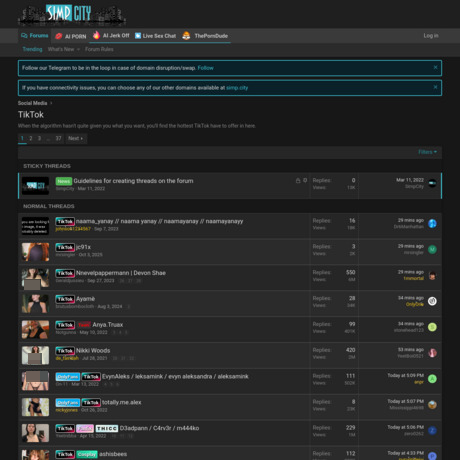
Task: Select the Trending tab
Action: [x=32, y=49]
